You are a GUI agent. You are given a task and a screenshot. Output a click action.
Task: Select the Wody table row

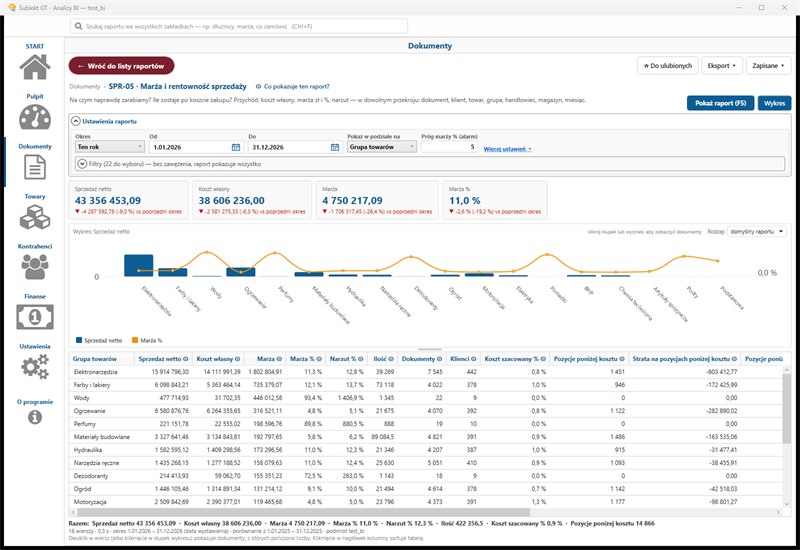426,398
